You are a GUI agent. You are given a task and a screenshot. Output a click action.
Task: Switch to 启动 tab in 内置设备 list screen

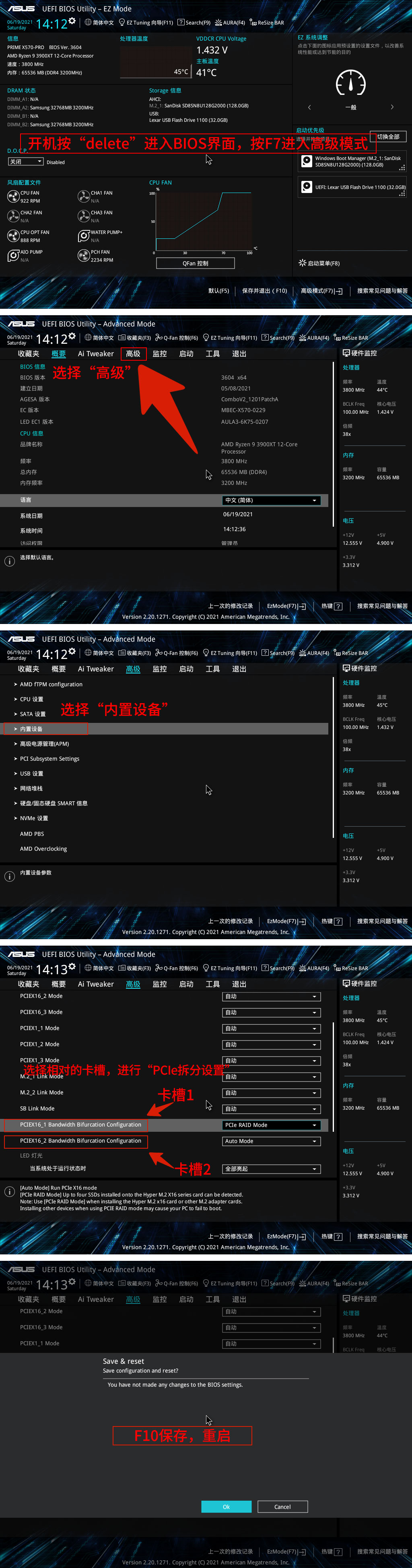187,669
